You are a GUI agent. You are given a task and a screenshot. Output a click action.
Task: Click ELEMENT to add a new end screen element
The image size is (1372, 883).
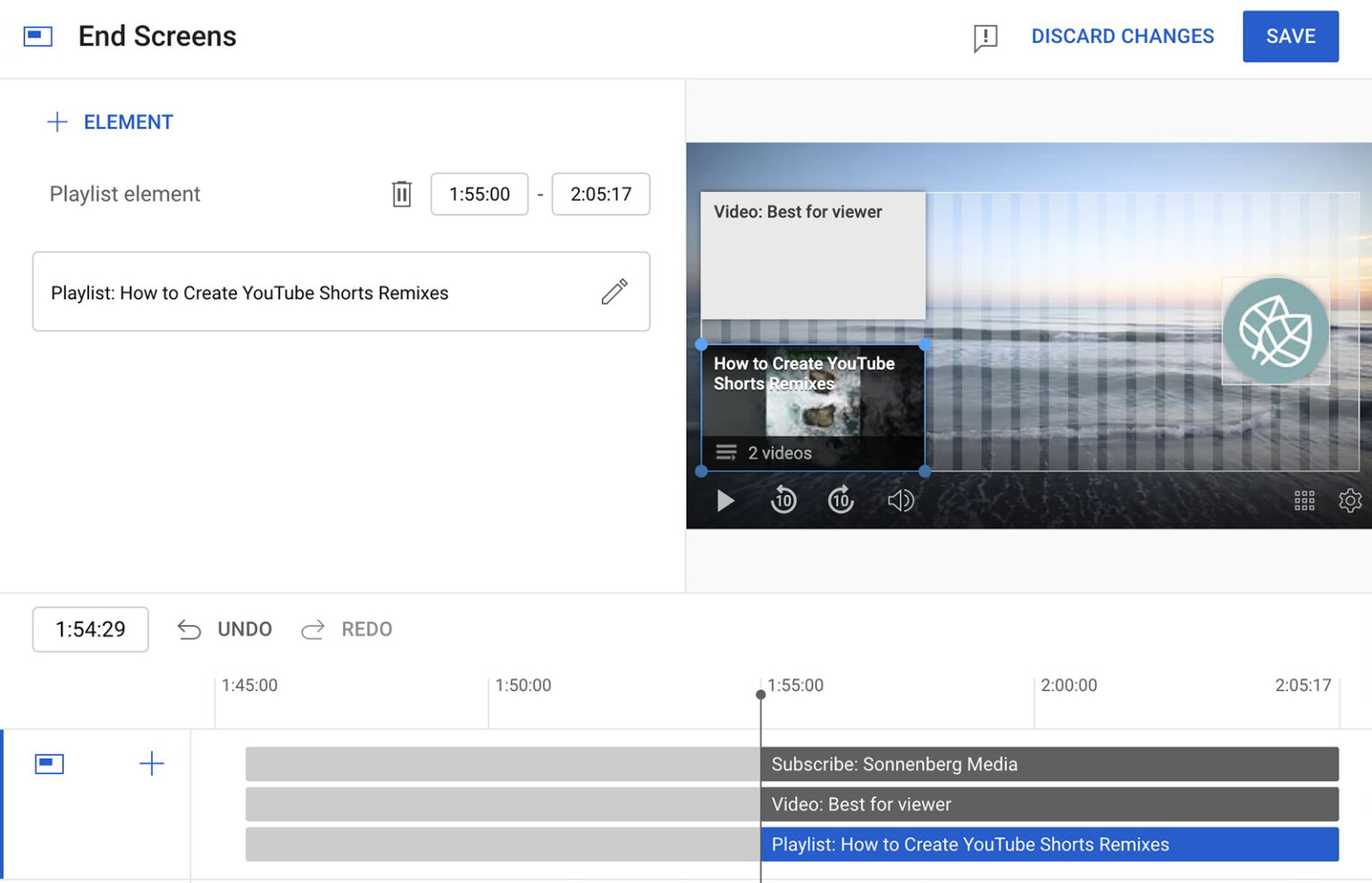[109, 121]
